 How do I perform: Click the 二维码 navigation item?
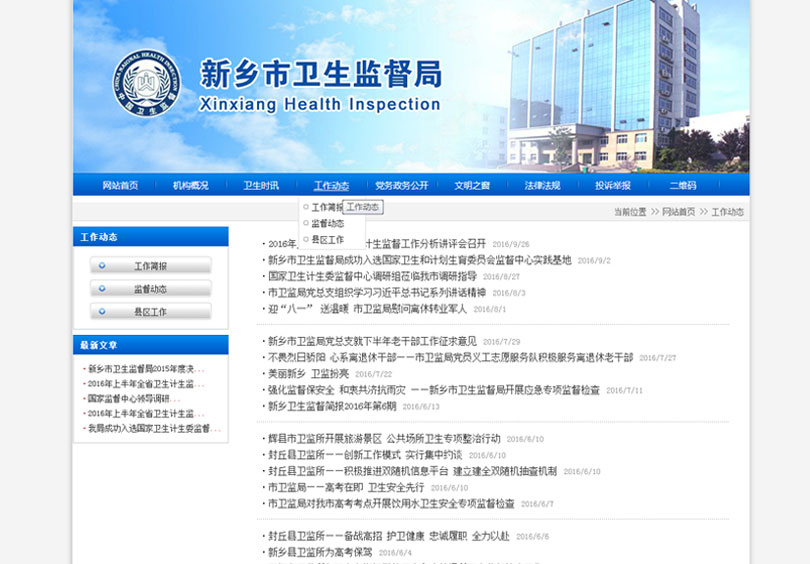tap(683, 185)
